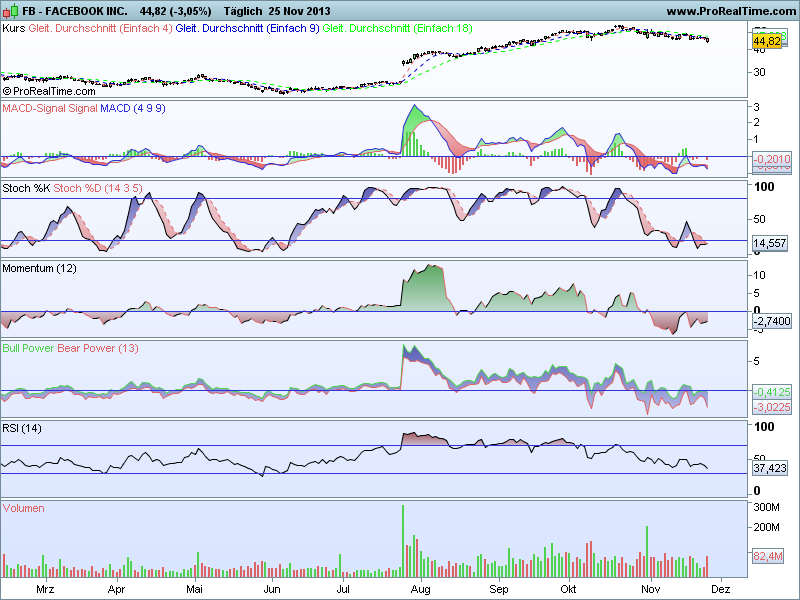This screenshot has height=600, width=800.
Task: Click the Bear Power value -3,0225
Action: (x=772, y=407)
